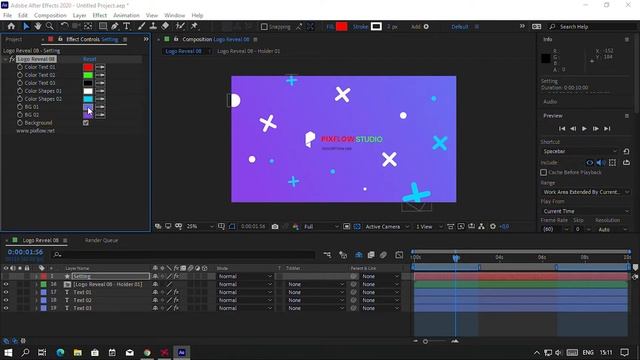Viewport: 640px width, 360px height.
Task: Hide the Text 01 layer
Action: (x=6, y=292)
